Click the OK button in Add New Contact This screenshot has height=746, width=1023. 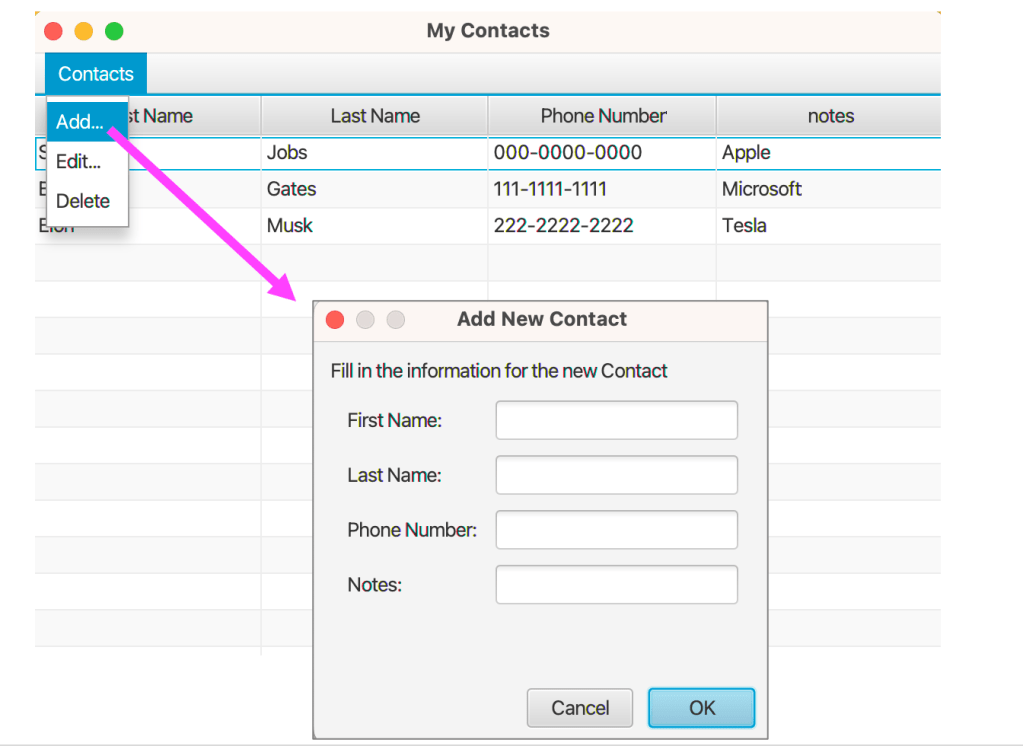tap(700, 707)
